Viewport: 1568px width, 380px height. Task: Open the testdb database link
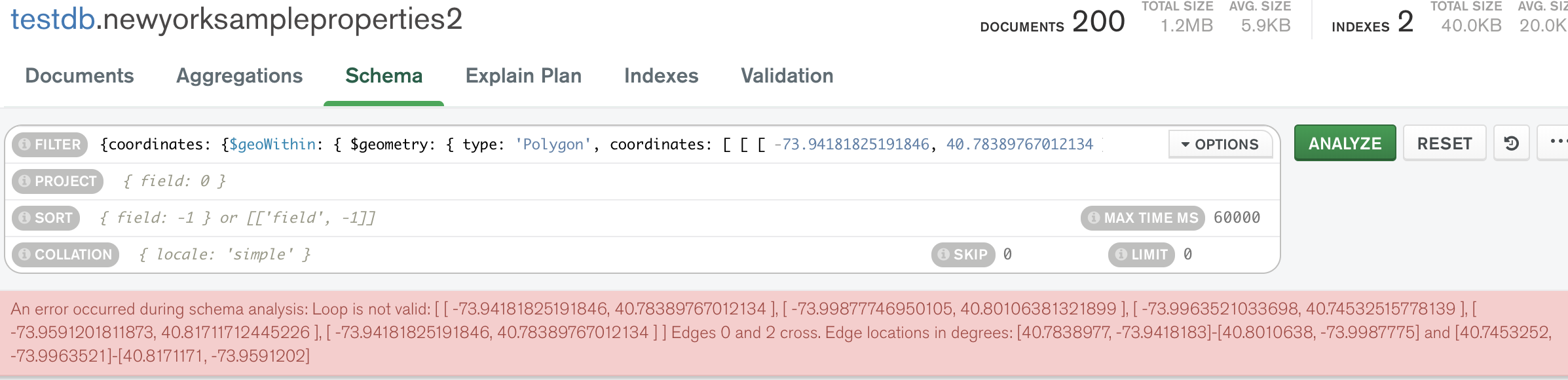[53, 20]
